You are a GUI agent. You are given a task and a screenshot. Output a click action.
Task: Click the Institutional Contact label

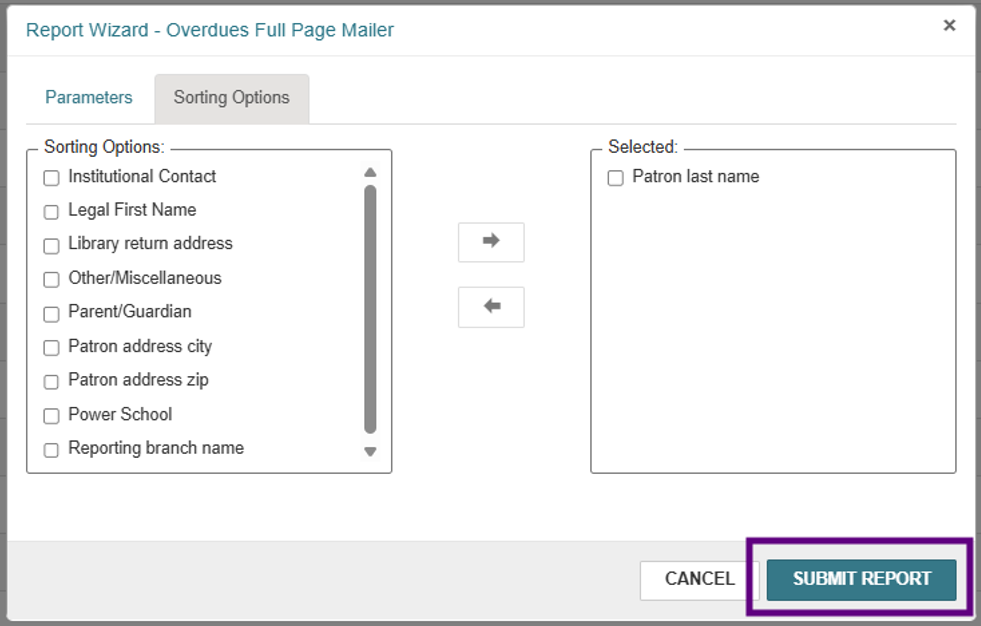(142, 176)
